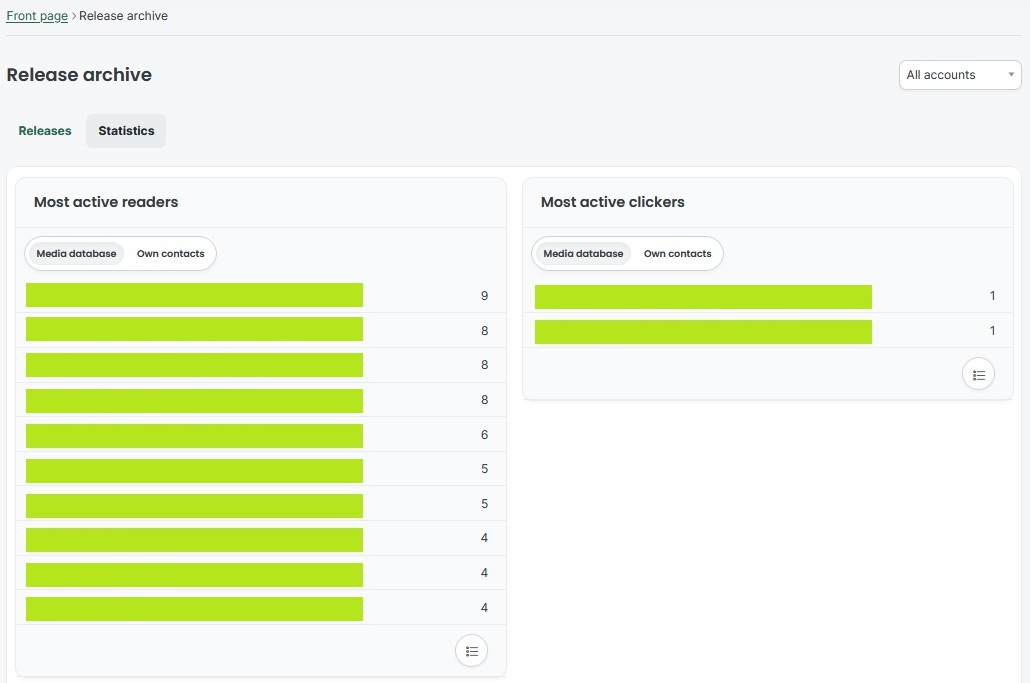The width and height of the screenshot is (1030, 683).
Task: Click the reader bar with count 6
Action: click(x=194, y=436)
